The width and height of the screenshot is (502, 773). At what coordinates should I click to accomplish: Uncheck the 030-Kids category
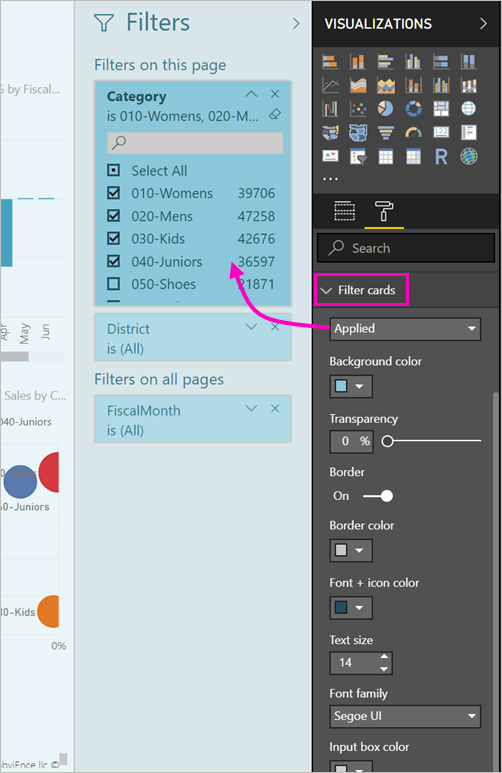pyautogui.click(x=113, y=239)
